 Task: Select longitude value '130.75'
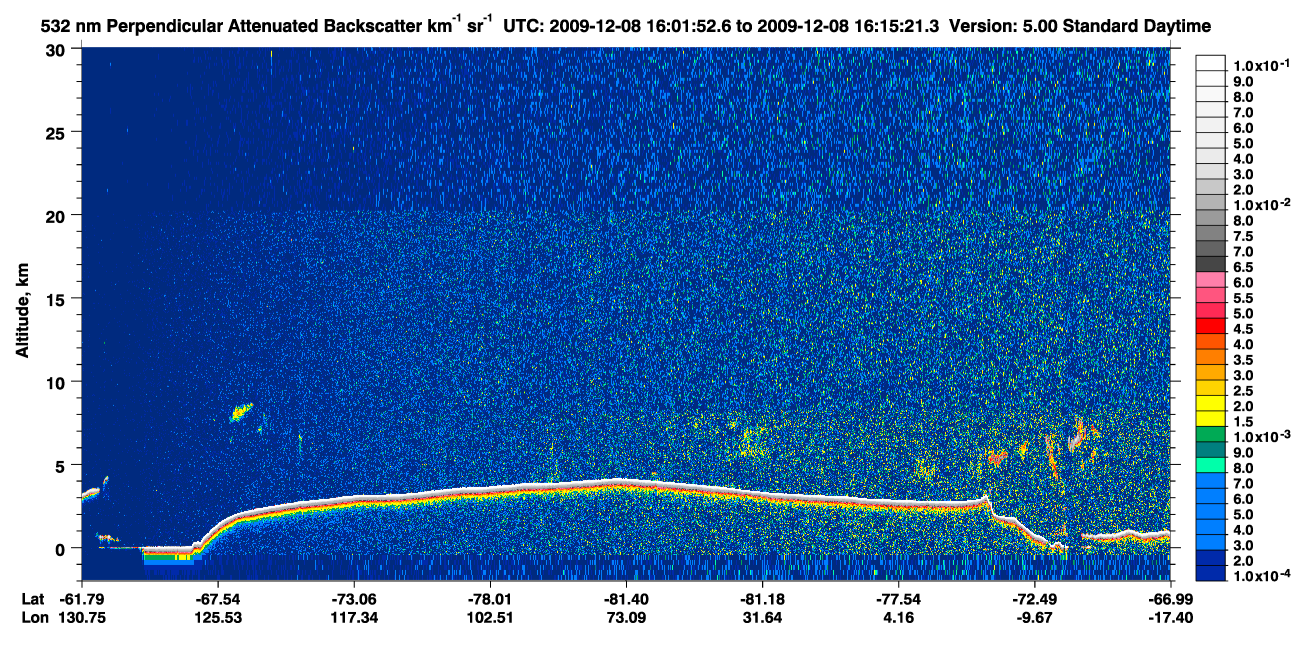[81, 617]
